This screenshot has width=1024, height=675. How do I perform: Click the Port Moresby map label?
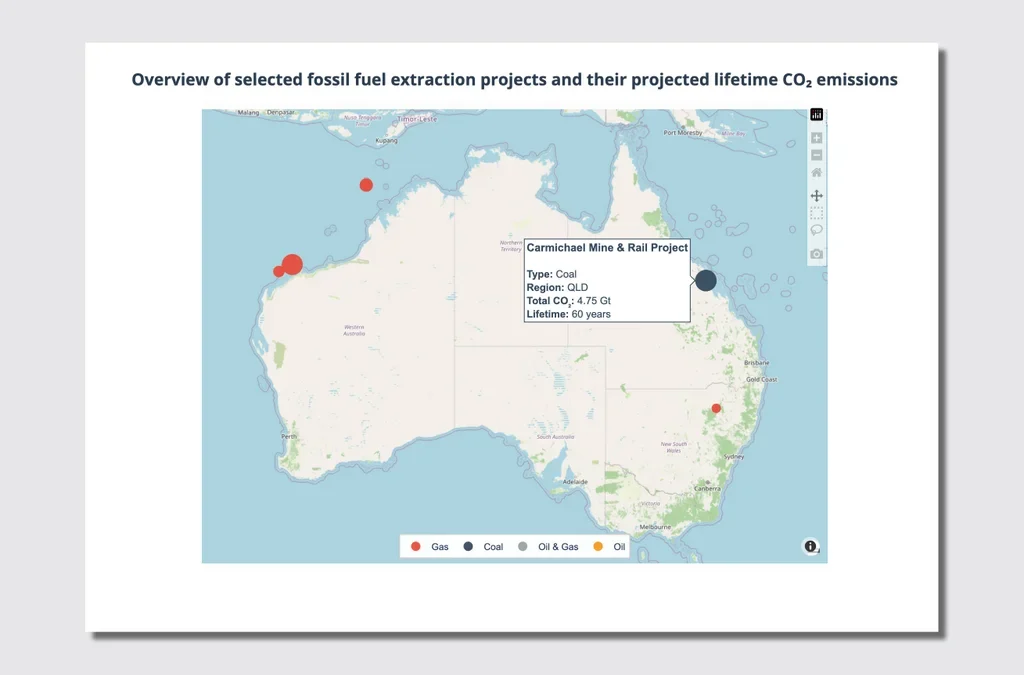[x=683, y=133]
